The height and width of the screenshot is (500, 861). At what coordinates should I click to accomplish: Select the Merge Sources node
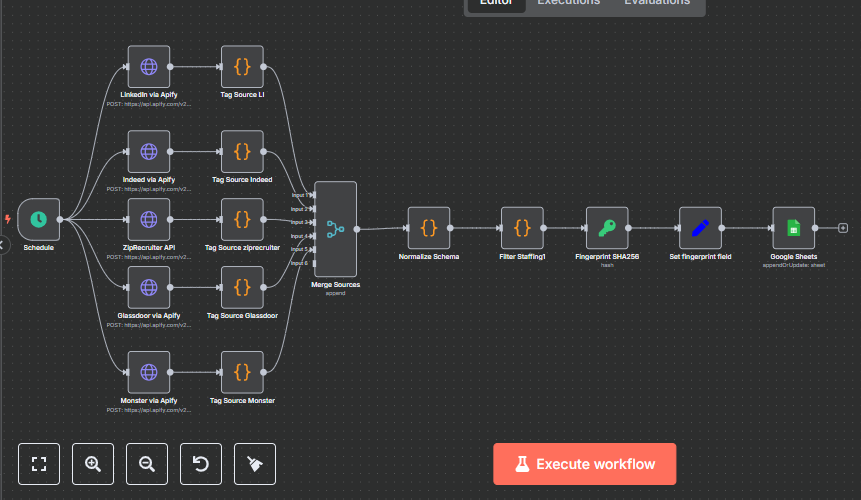[336, 229]
